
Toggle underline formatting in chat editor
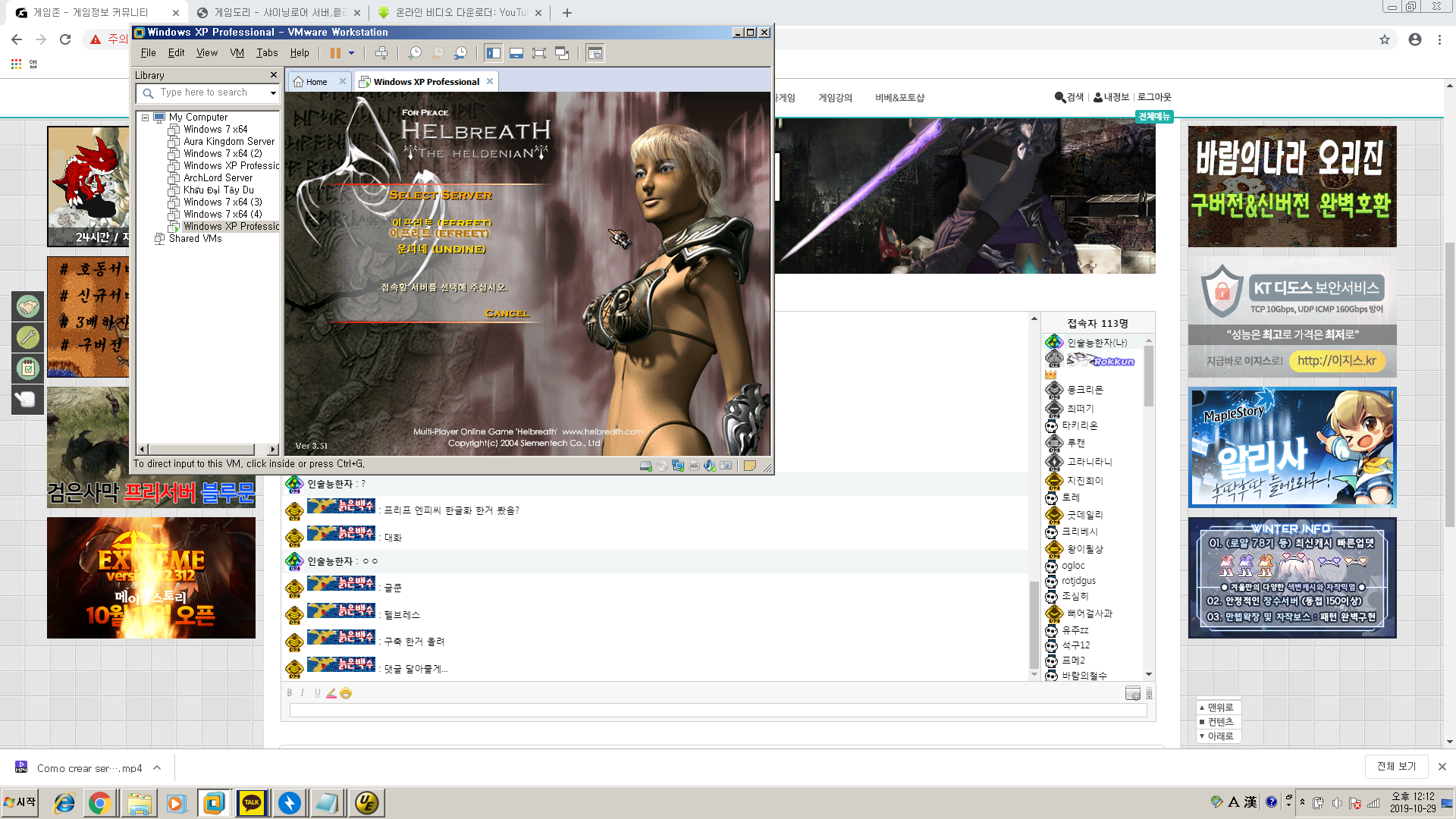(317, 693)
